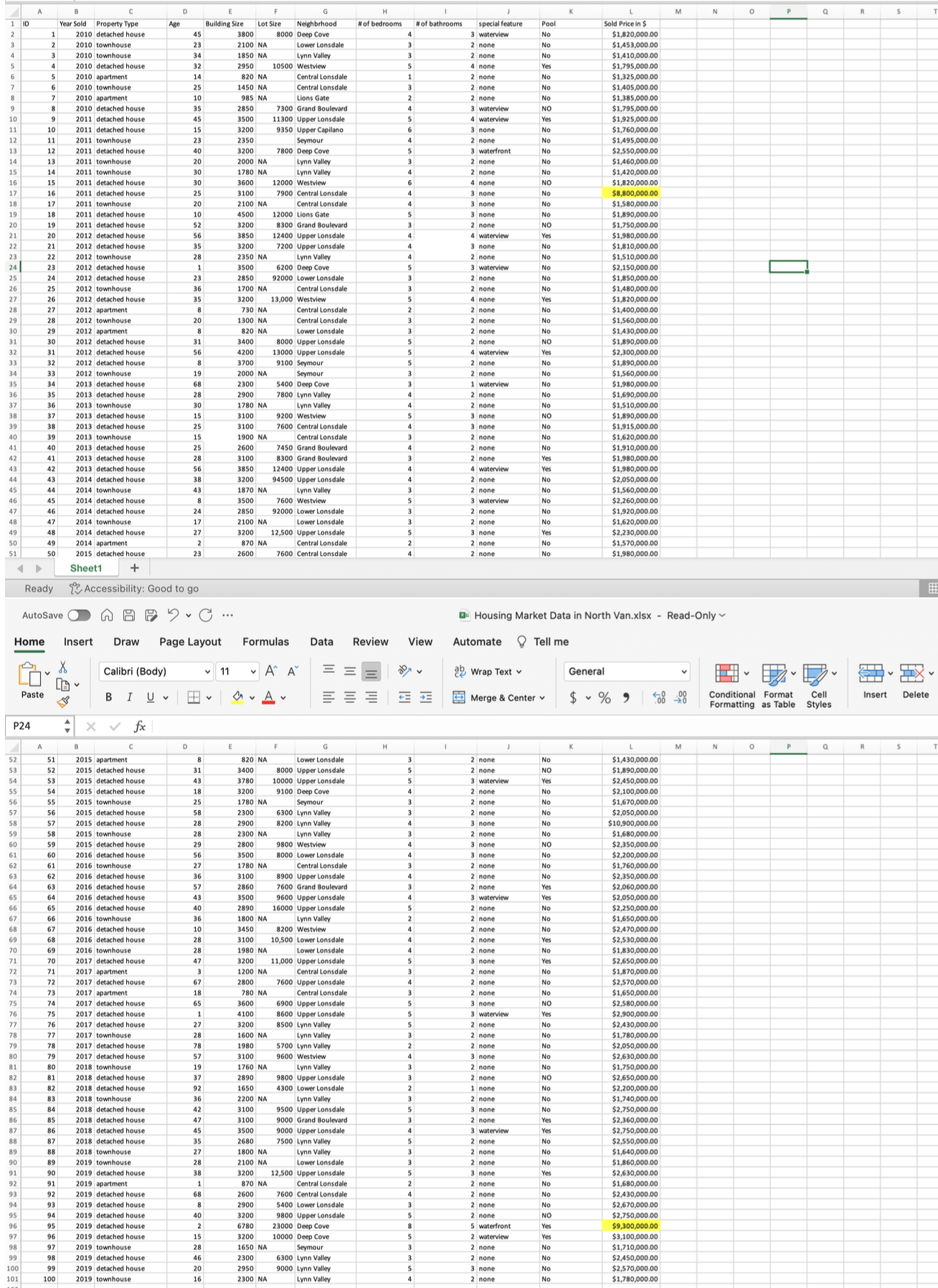
Task: Toggle Bold formatting
Action: [109, 697]
